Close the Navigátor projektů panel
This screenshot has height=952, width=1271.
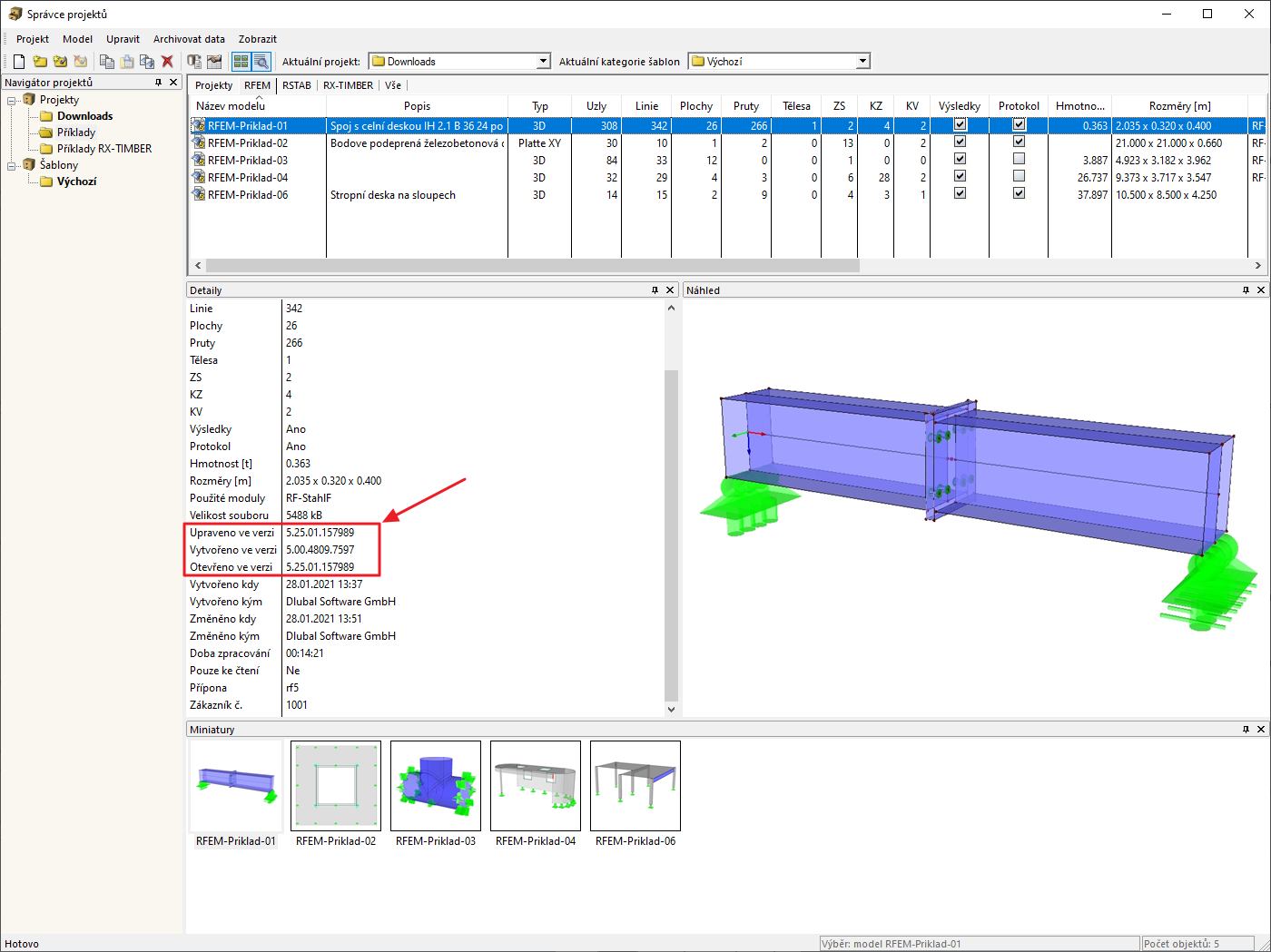pyautogui.click(x=174, y=83)
